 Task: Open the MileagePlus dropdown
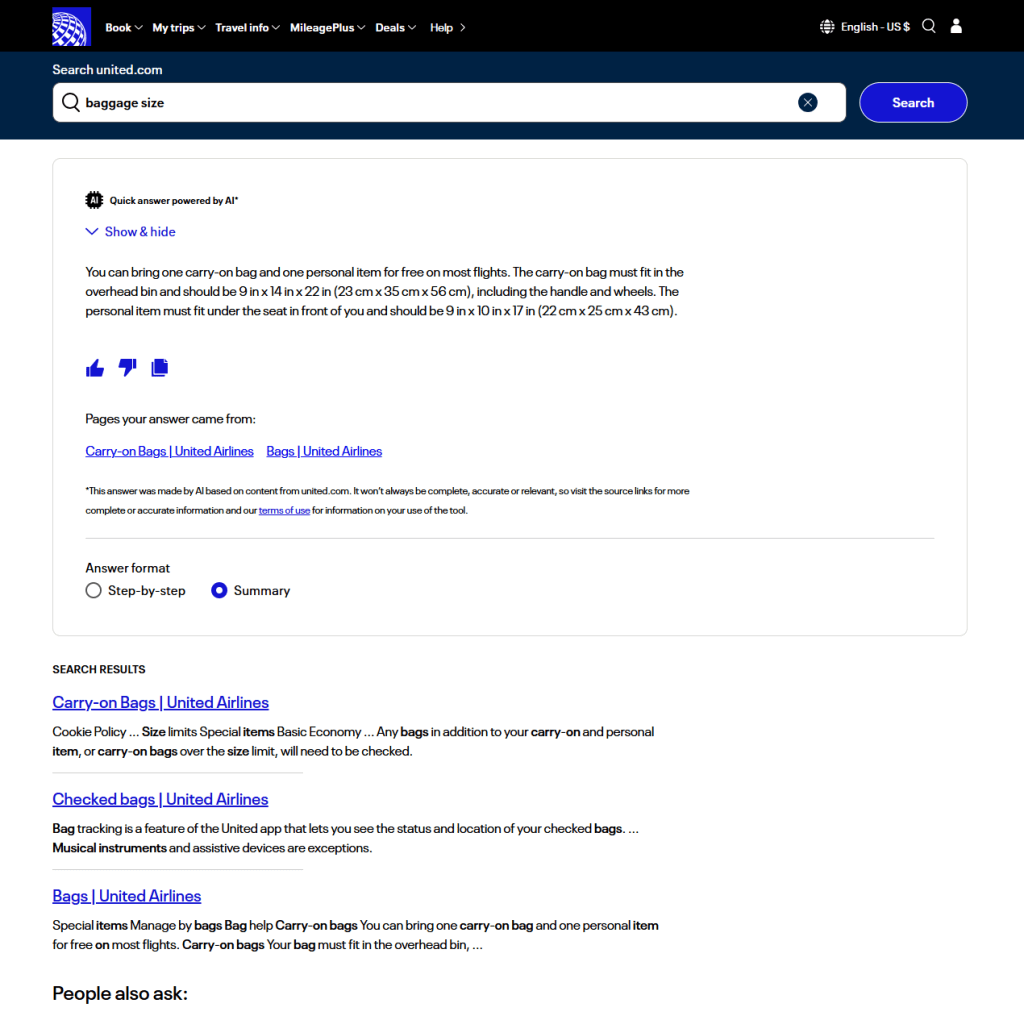tap(322, 27)
